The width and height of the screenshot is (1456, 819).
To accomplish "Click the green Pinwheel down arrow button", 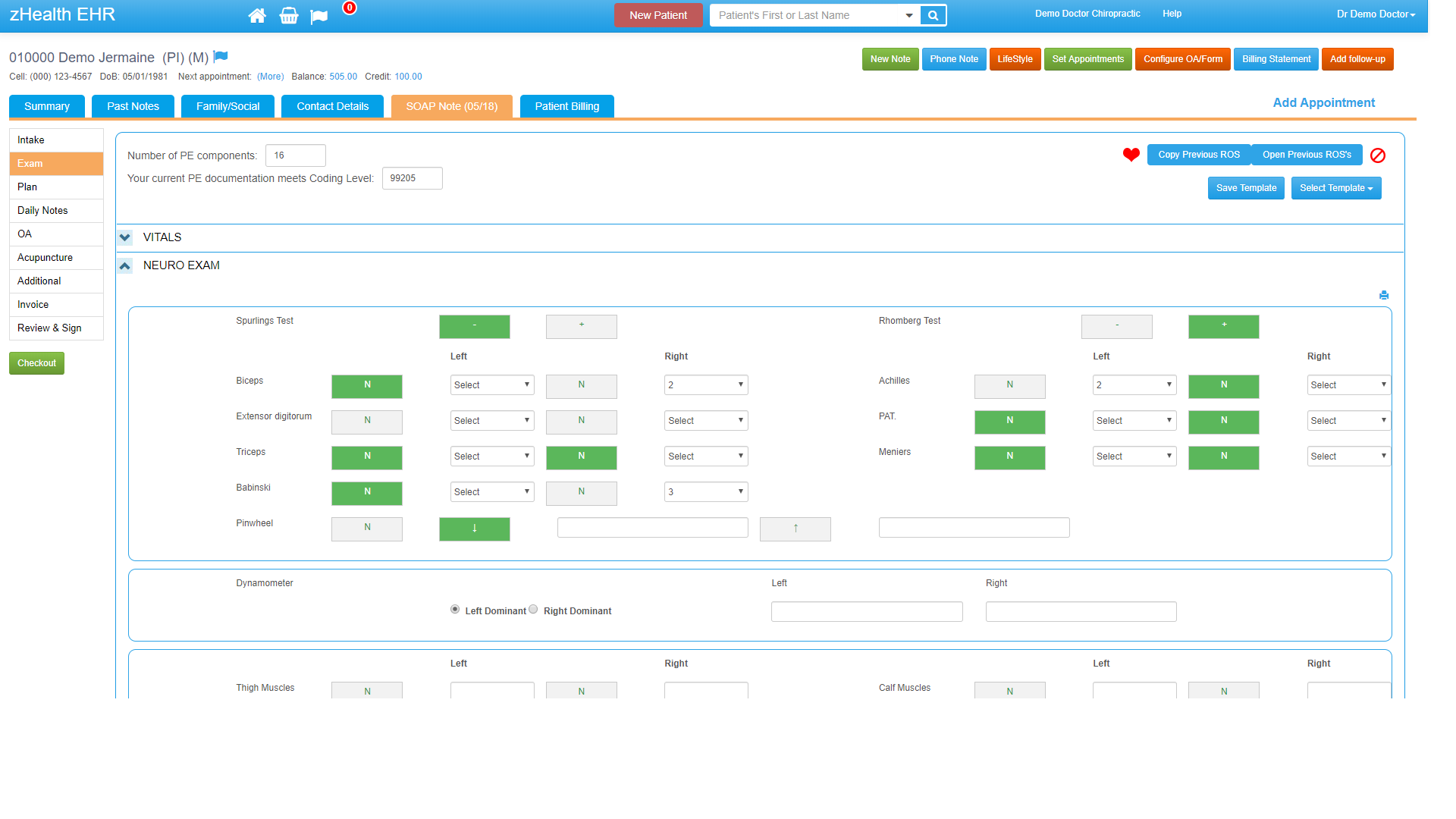I will pos(474,529).
